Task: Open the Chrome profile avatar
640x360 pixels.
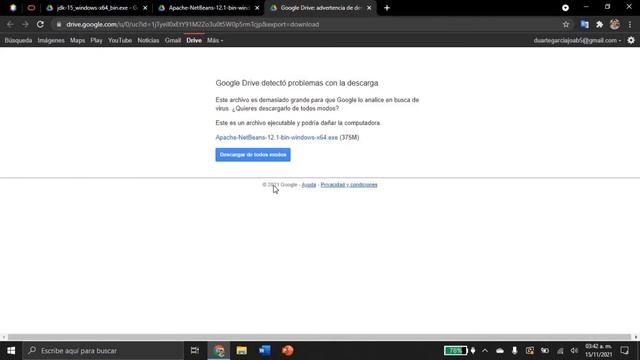Action: click(615, 24)
